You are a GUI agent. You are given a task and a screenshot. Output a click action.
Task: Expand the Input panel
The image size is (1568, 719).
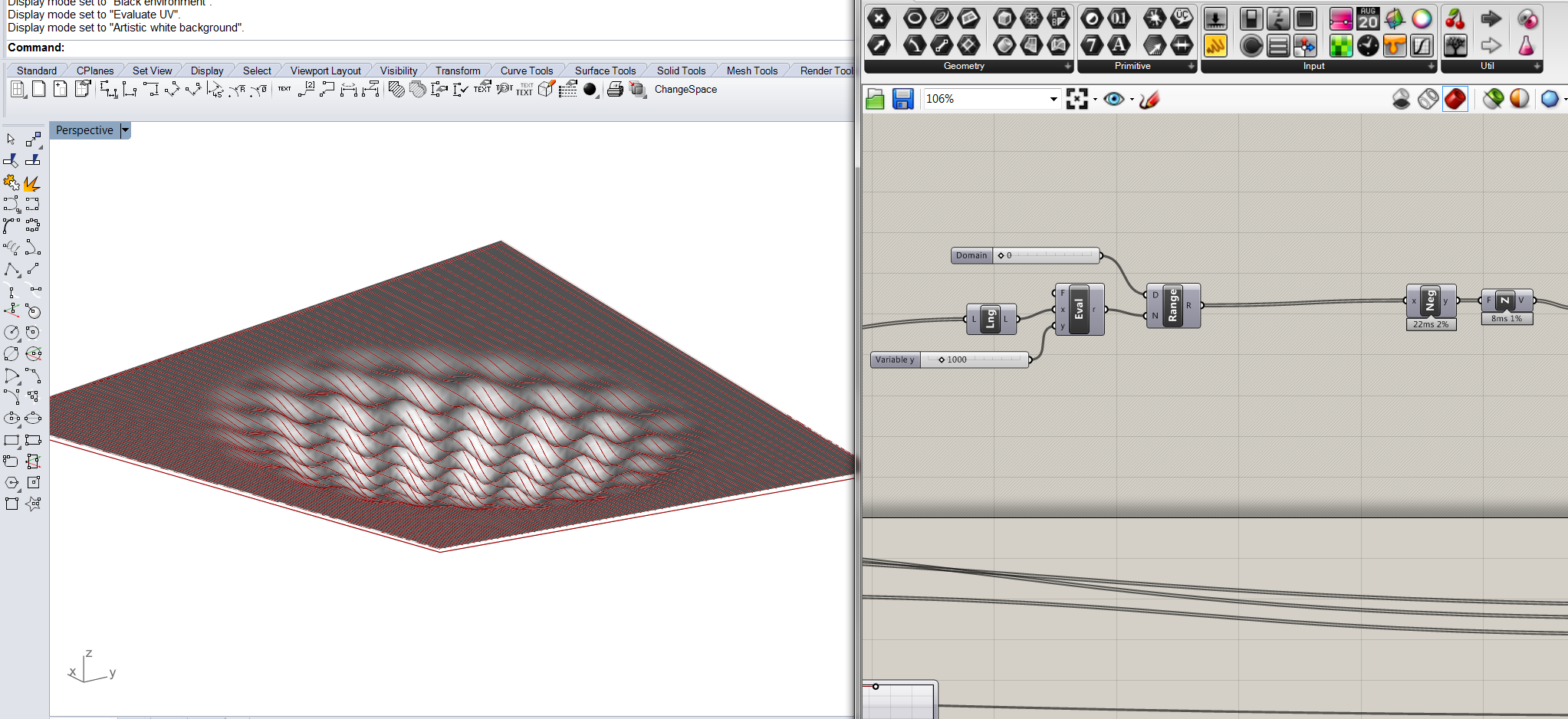(x=1432, y=67)
